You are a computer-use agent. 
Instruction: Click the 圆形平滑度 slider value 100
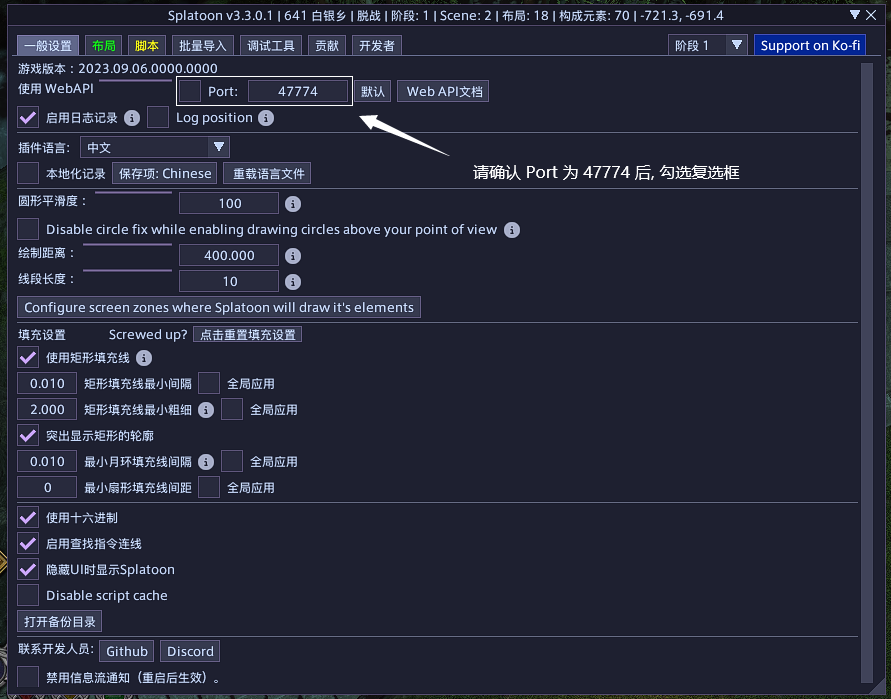[229, 204]
